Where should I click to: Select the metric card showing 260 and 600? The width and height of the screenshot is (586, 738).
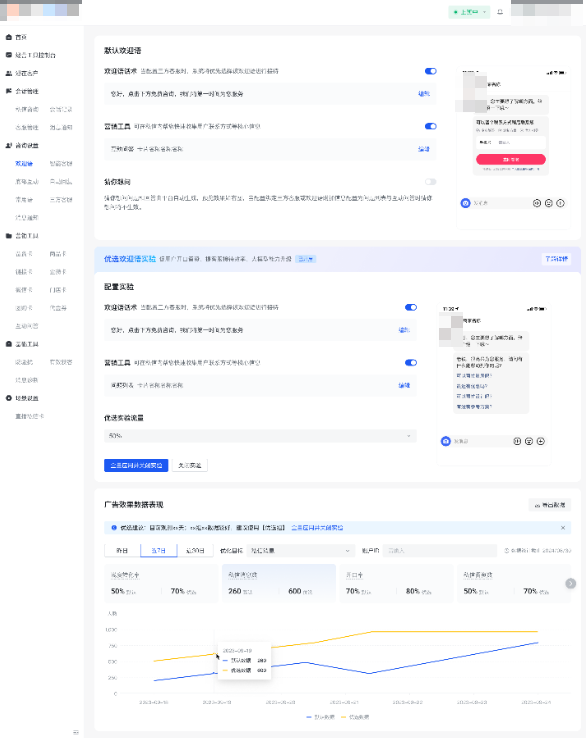[x=279, y=583]
